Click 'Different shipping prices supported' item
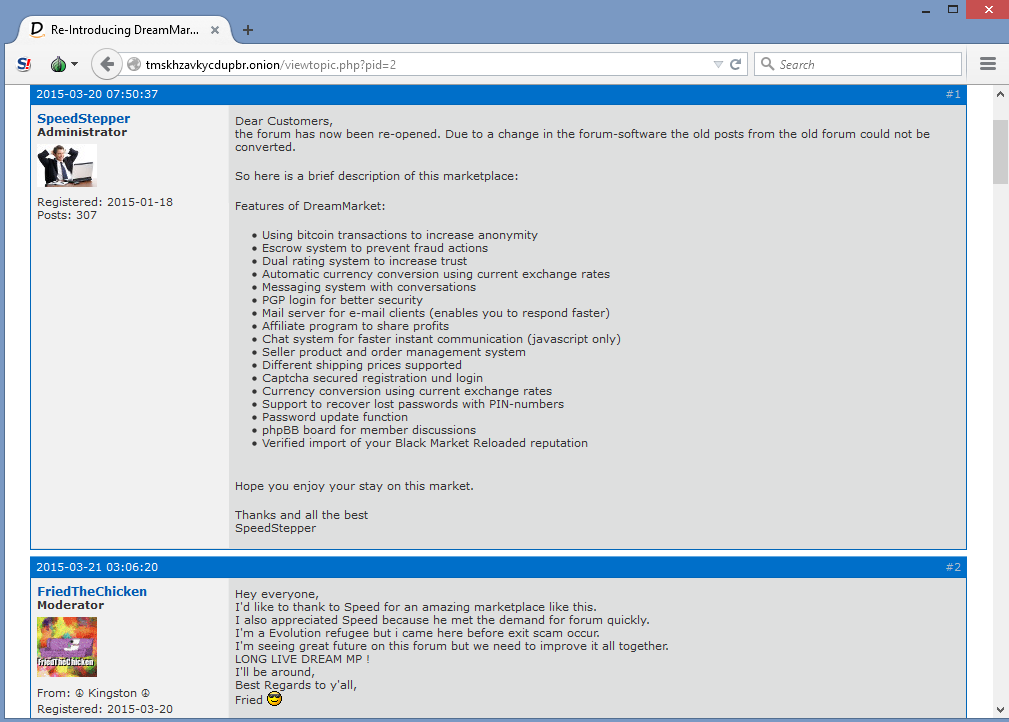Viewport: 1009px width, 722px height. pos(362,365)
